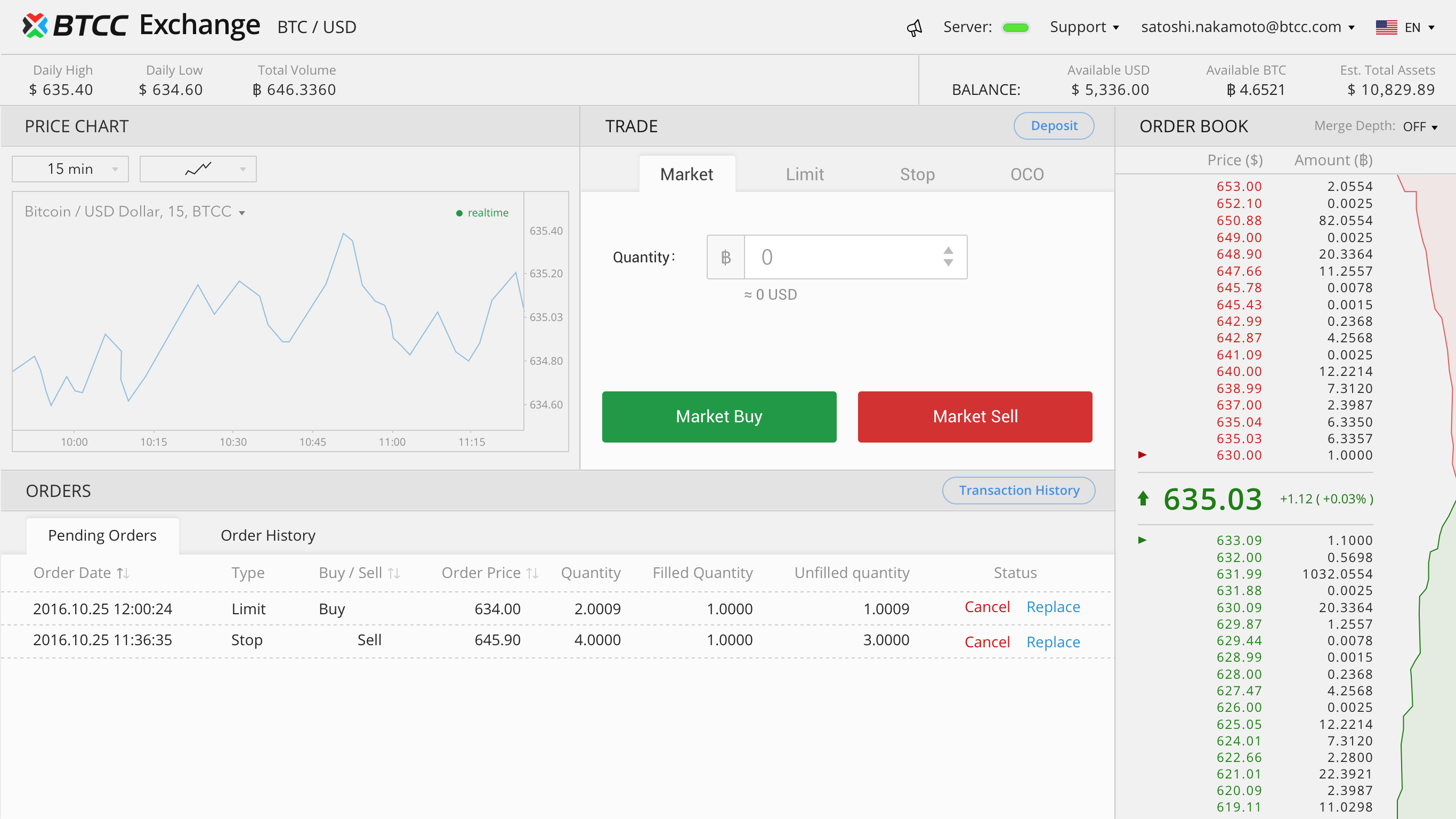Sort by Order Price arrows icon

(x=532, y=573)
